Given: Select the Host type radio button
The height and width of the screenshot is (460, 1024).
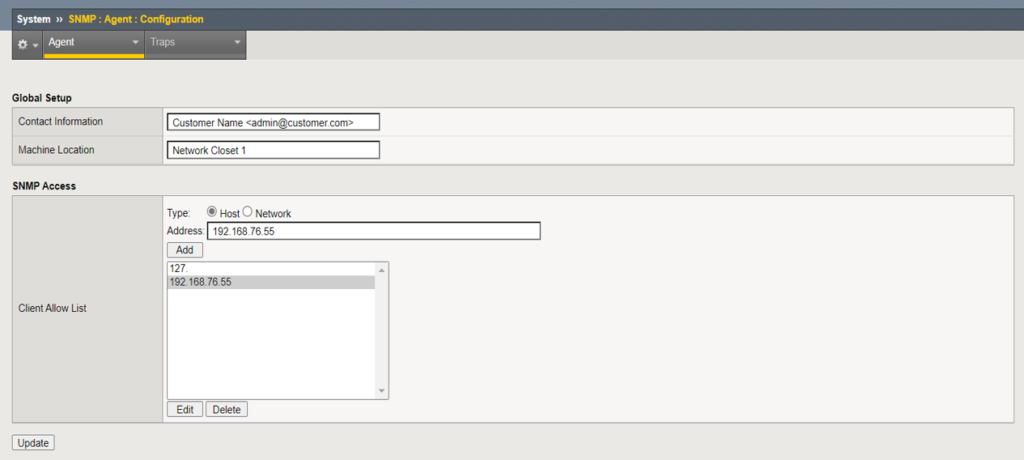Looking at the screenshot, I should pyautogui.click(x=211, y=213).
